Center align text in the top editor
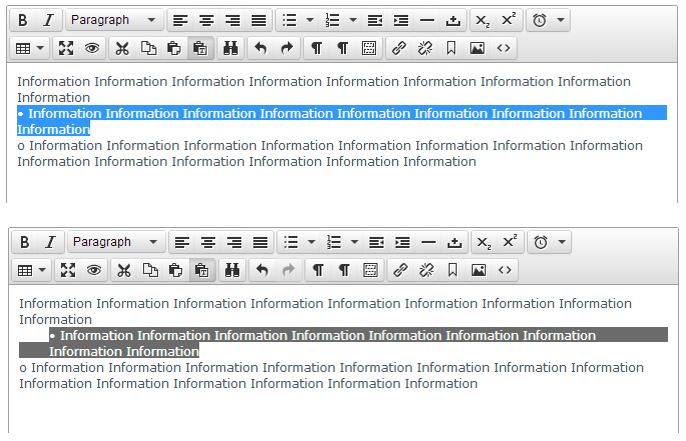Viewport: 686px width, 441px height. click(x=206, y=20)
